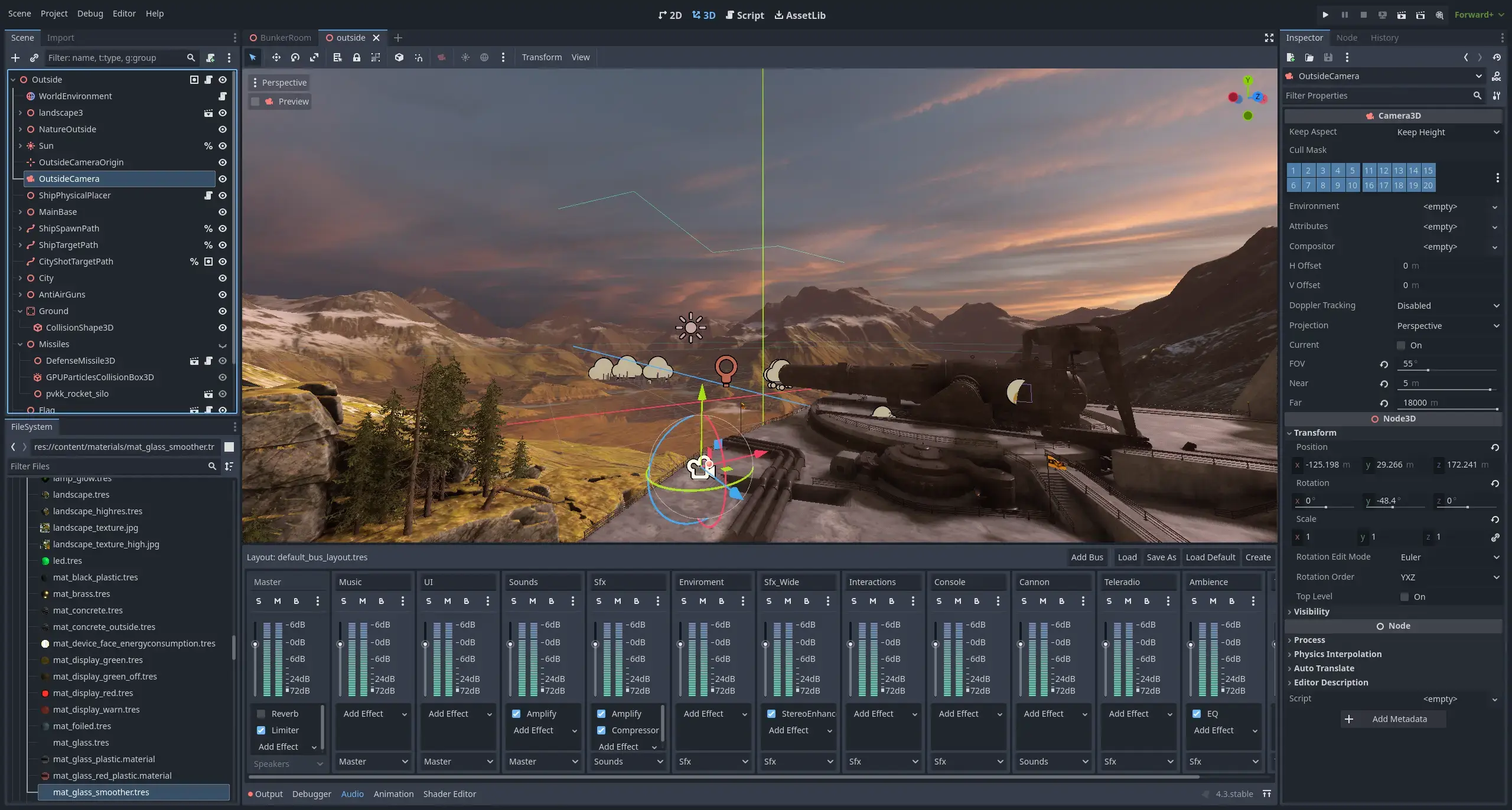The image size is (1512, 810).
Task: Toggle visibility of Sun node
Action: click(223, 146)
